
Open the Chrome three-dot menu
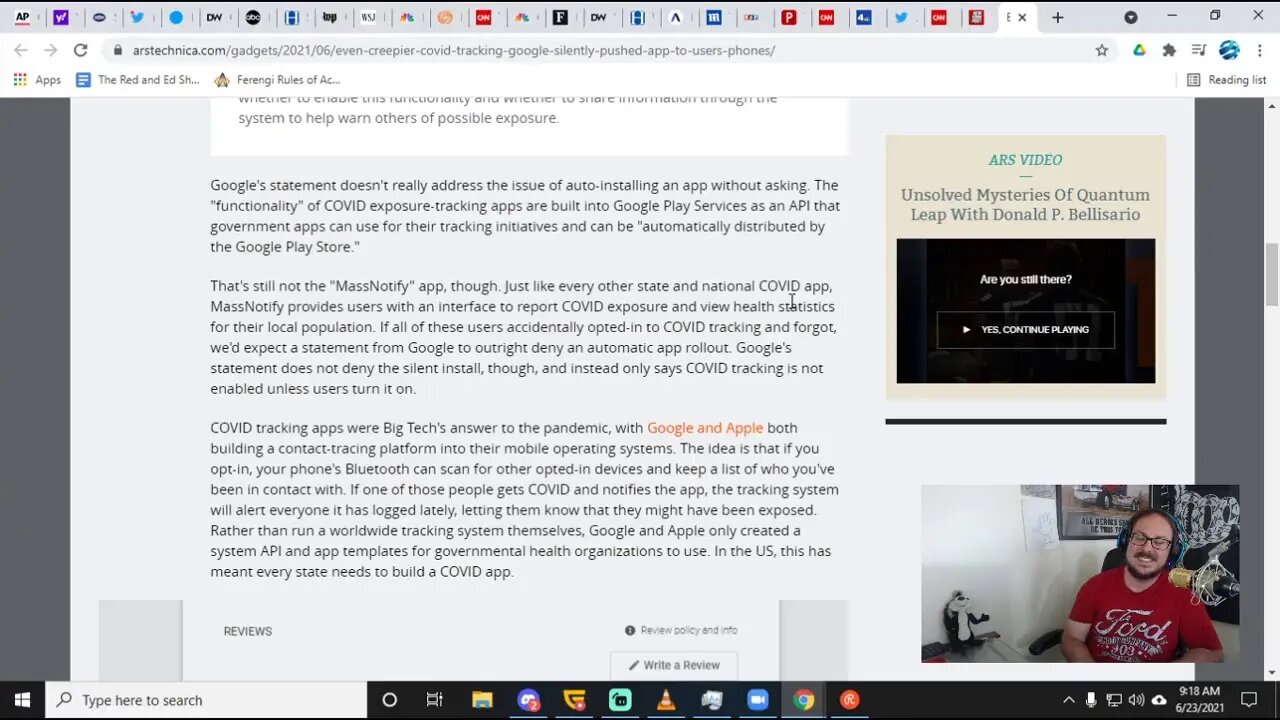pyautogui.click(x=1258, y=50)
